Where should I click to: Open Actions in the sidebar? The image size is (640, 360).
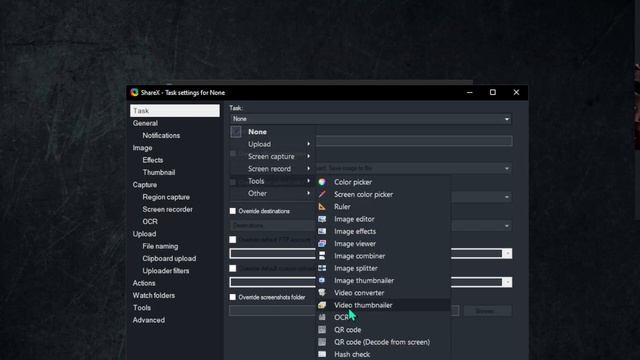coord(144,283)
